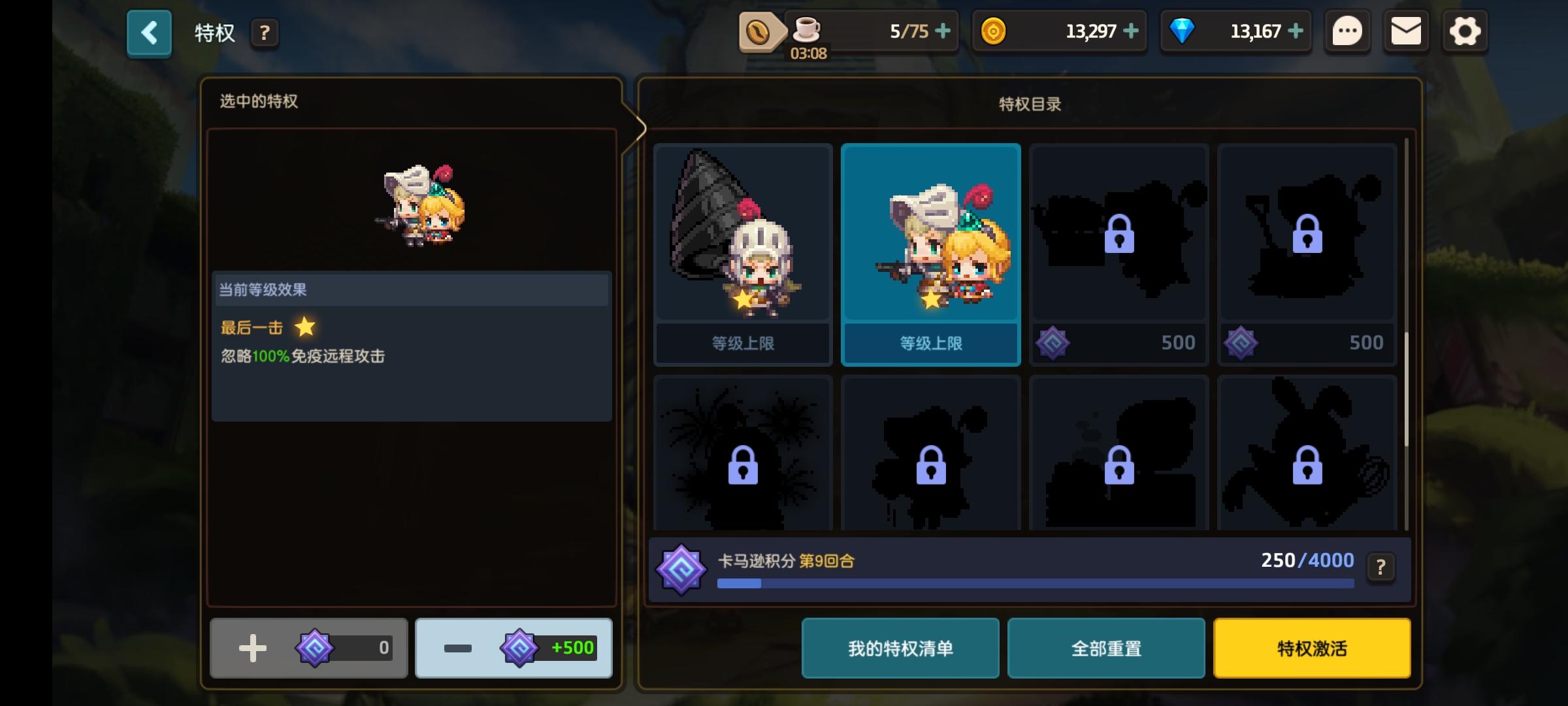Screen dimensions: 1568x706
Task: Open the help icon next to 特权 title
Action: click(x=265, y=33)
